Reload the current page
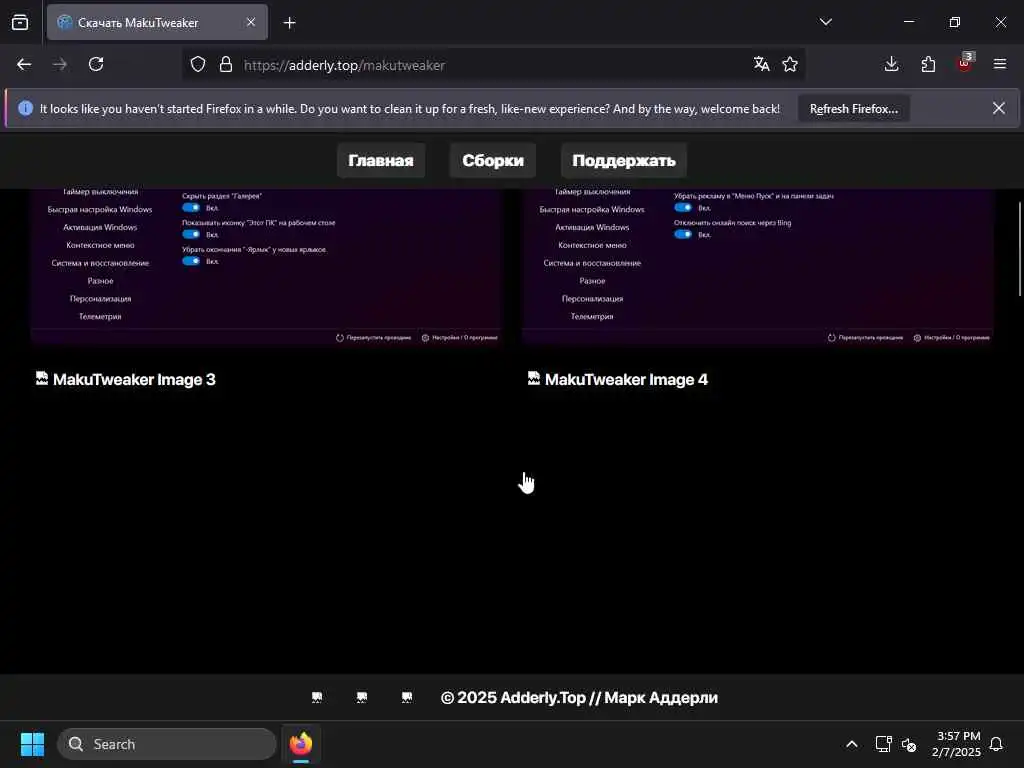The width and height of the screenshot is (1024, 768). point(96,64)
